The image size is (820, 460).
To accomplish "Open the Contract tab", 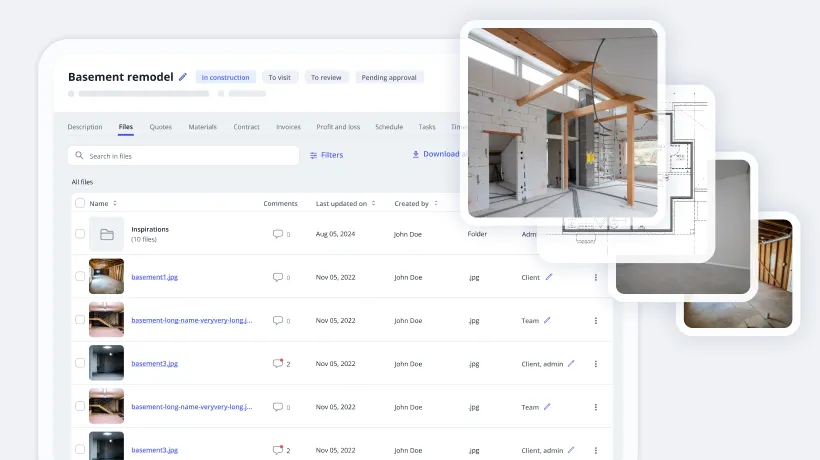I will point(246,127).
